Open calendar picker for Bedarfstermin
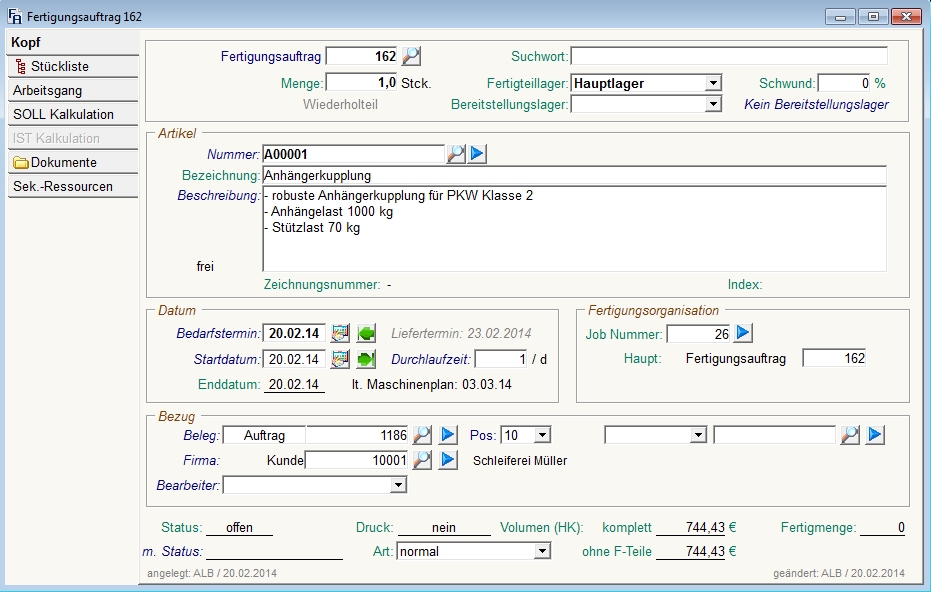 (341, 333)
